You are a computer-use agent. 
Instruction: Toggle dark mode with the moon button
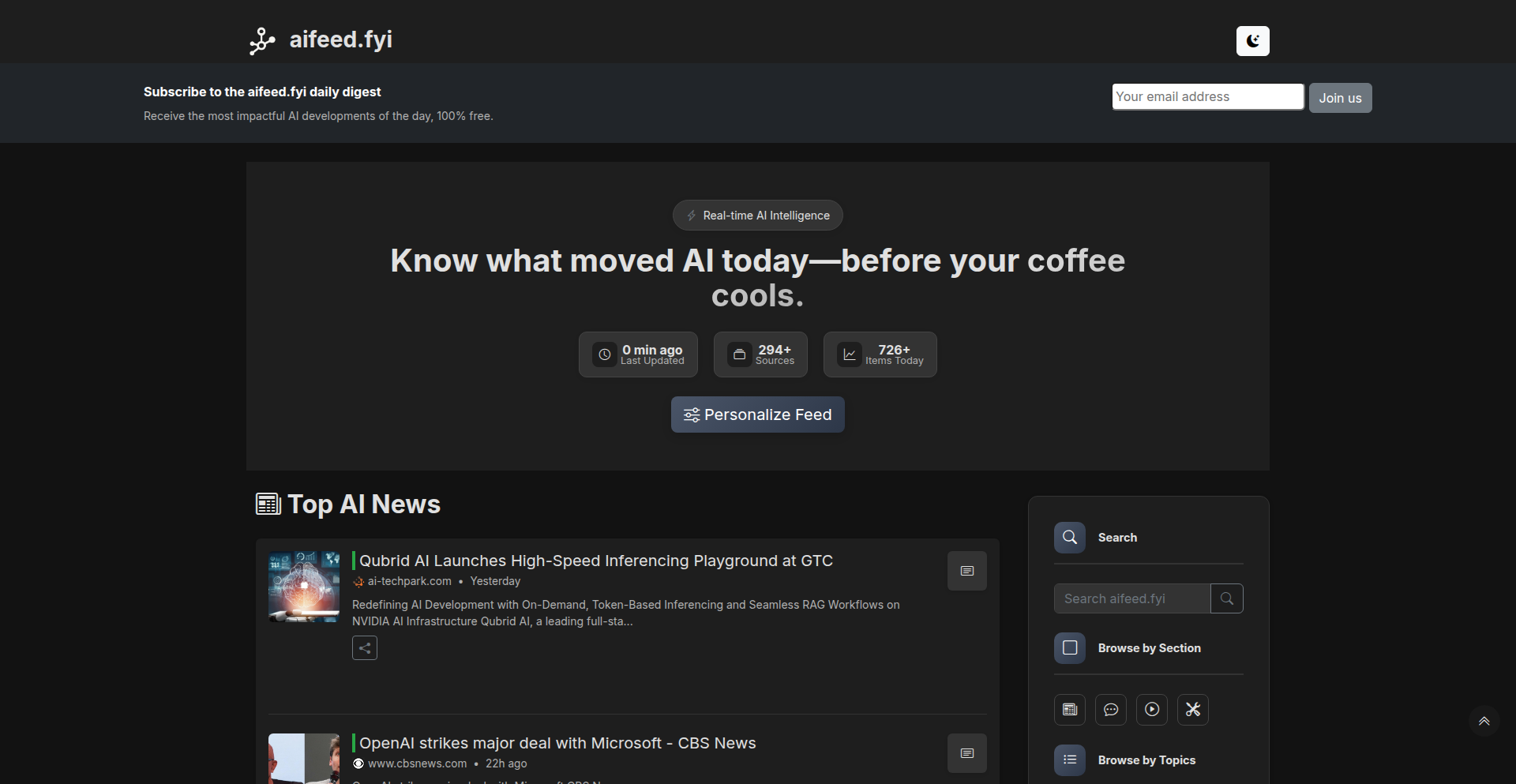[1252, 41]
